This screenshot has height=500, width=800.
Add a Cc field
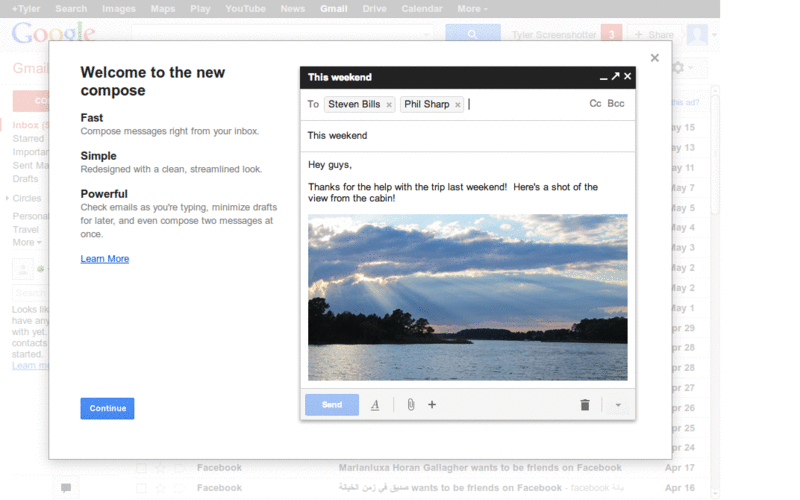[595, 104]
